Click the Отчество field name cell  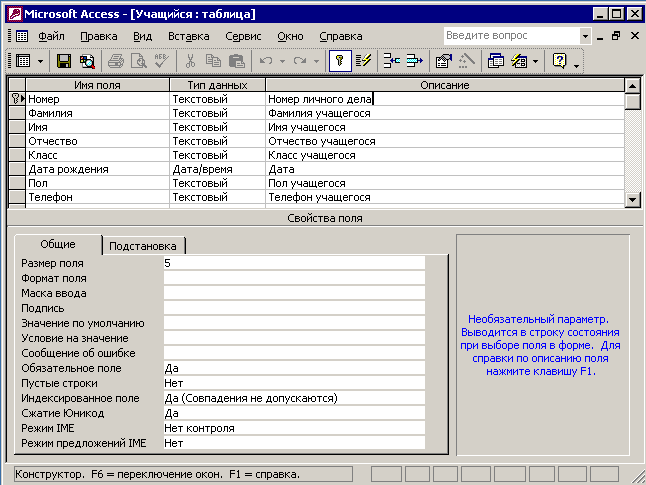pos(98,141)
